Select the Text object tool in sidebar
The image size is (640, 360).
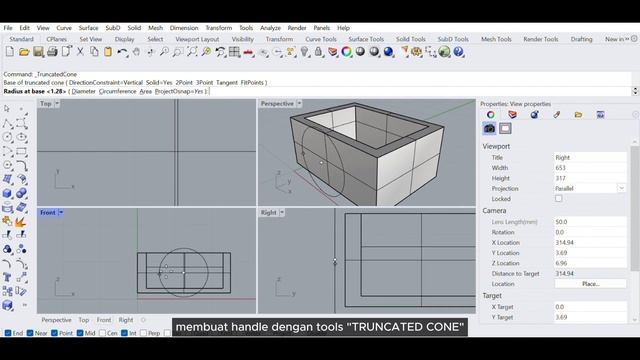[7, 278]
